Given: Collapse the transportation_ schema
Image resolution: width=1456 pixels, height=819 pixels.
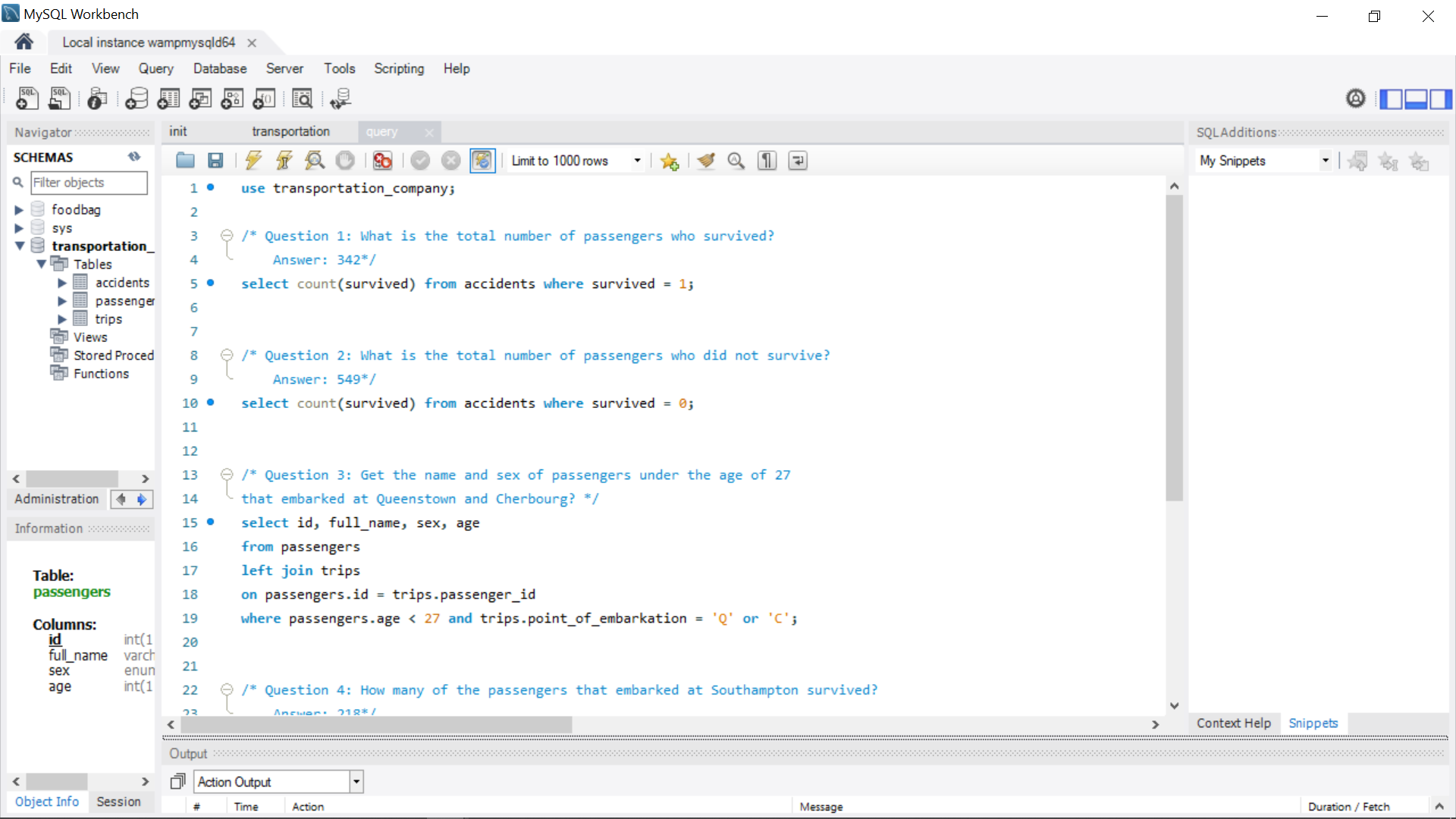Looking at the screenshot, I should [x=19, y=246].
